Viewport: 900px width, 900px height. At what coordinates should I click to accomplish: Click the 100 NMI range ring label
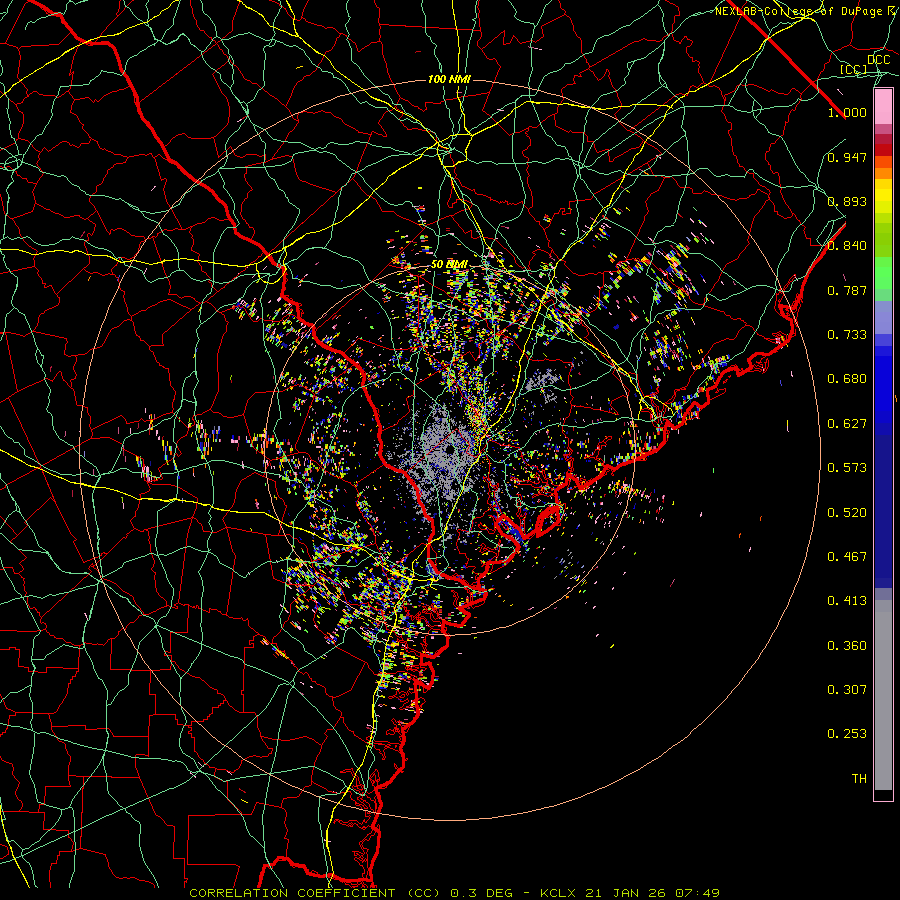[x=449, y=79]
